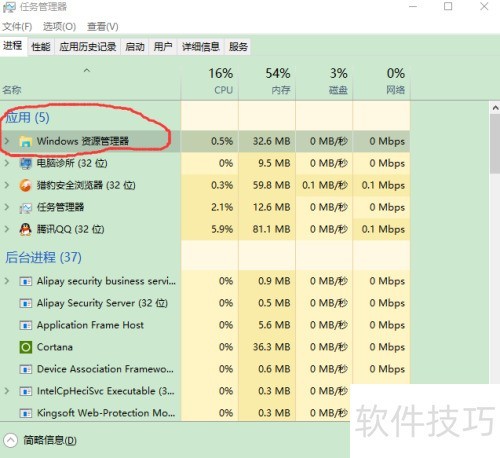500x458 pixels.
Task: Switch to the 启动 tab
Action: pos(135,47)
